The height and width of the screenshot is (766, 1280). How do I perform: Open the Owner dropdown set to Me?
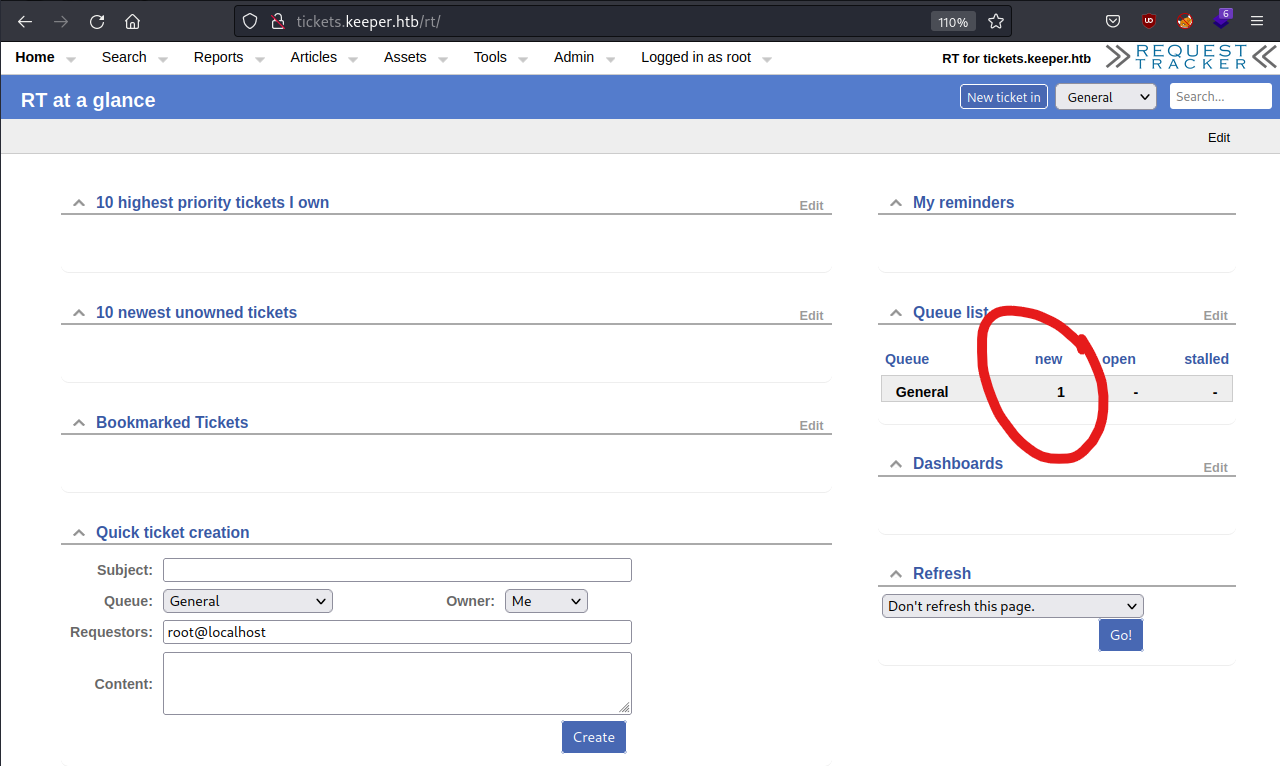pos(546,601)
